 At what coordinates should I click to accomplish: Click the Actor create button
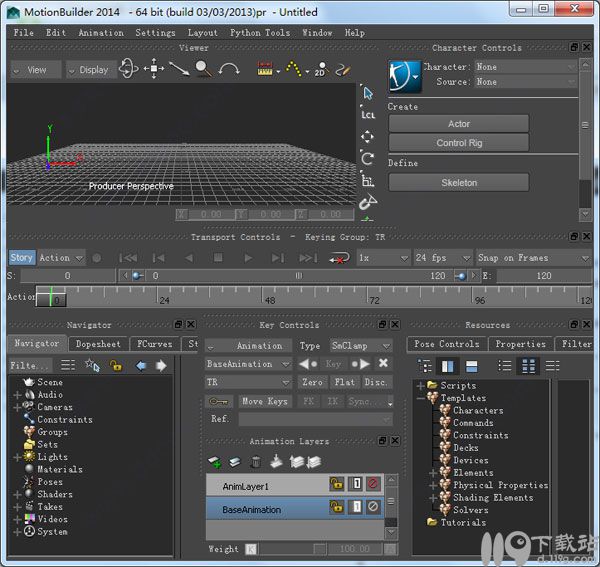pyautogui.click(x=459, y=124)
